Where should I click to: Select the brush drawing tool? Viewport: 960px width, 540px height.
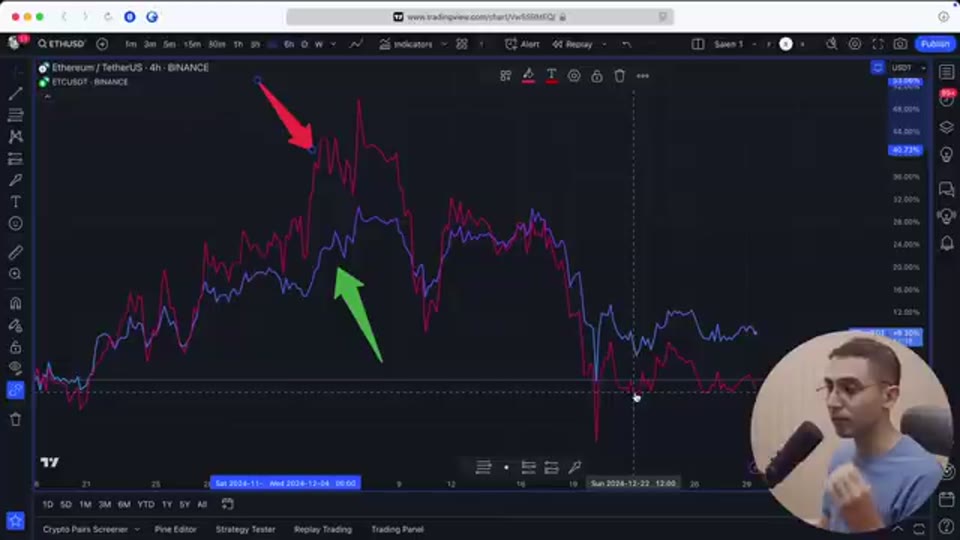click(15, 180)
